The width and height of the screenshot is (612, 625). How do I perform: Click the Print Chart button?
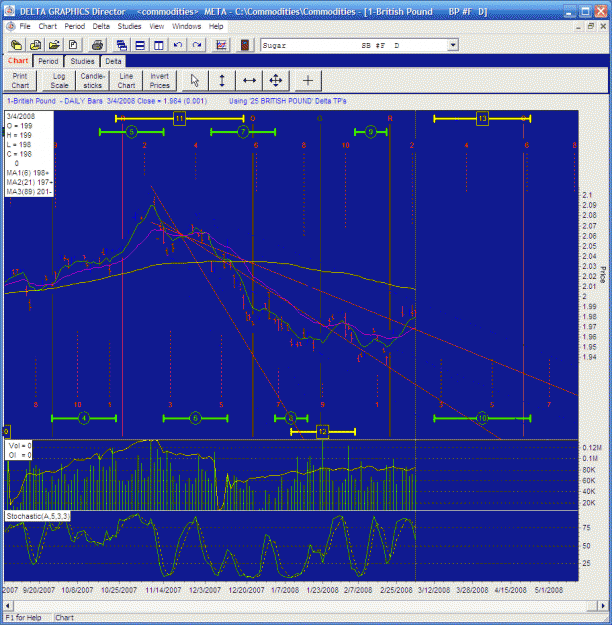[20, 81]
